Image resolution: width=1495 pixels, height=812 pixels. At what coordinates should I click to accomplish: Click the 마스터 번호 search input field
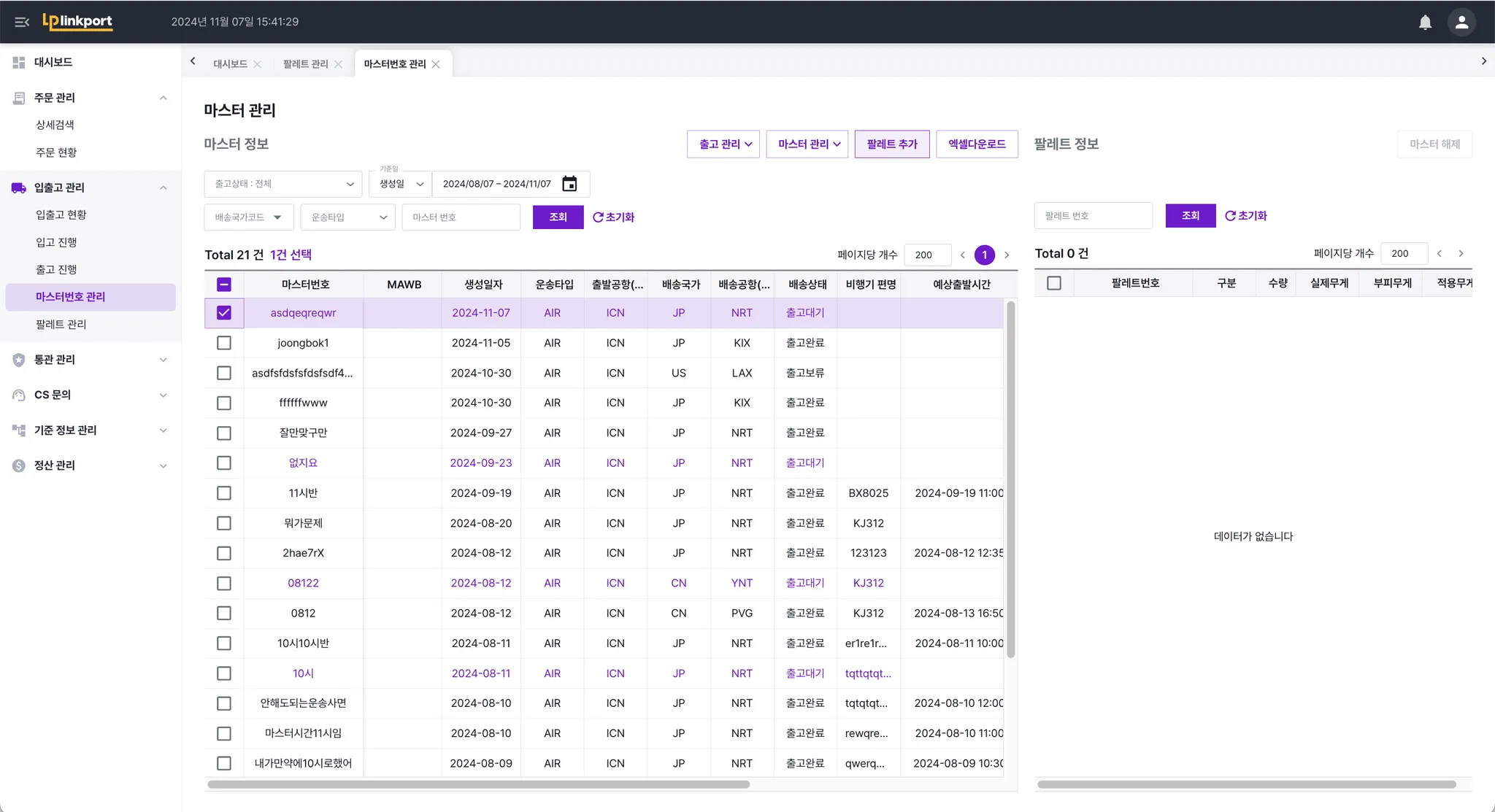pos(461,217)
